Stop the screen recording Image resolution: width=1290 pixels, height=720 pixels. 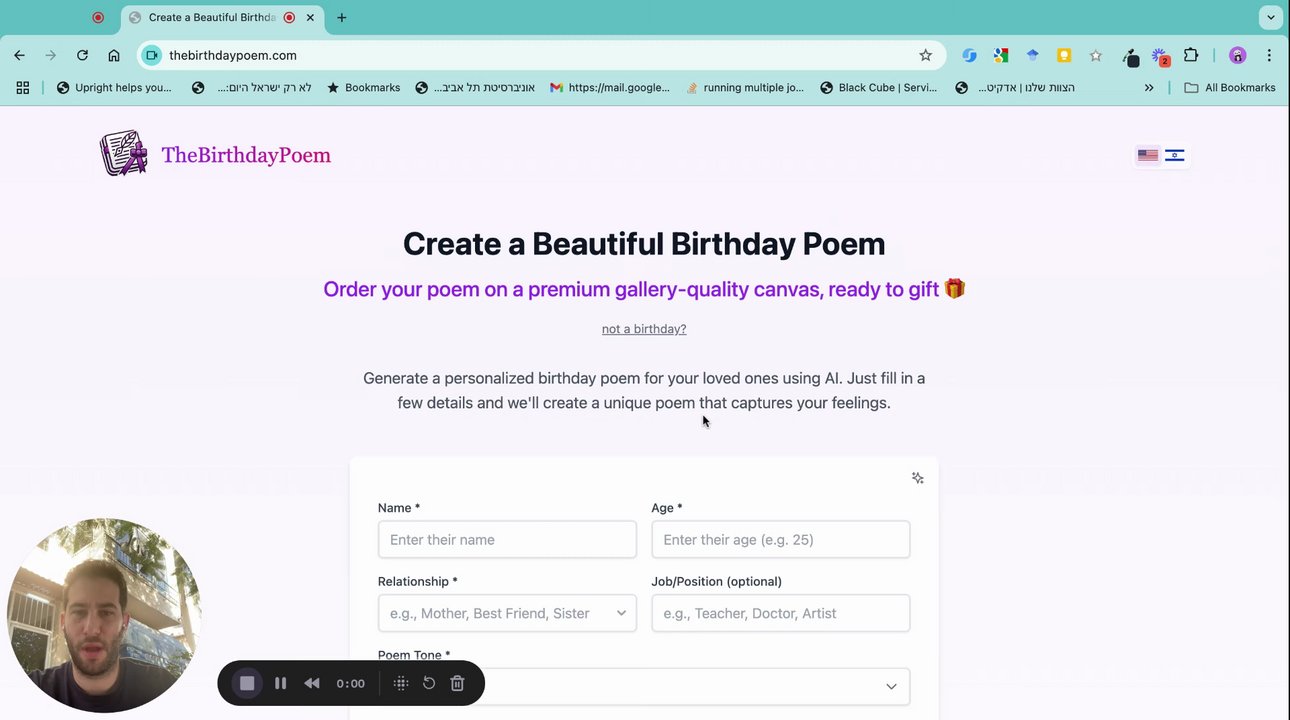click(x=247, y=684)
